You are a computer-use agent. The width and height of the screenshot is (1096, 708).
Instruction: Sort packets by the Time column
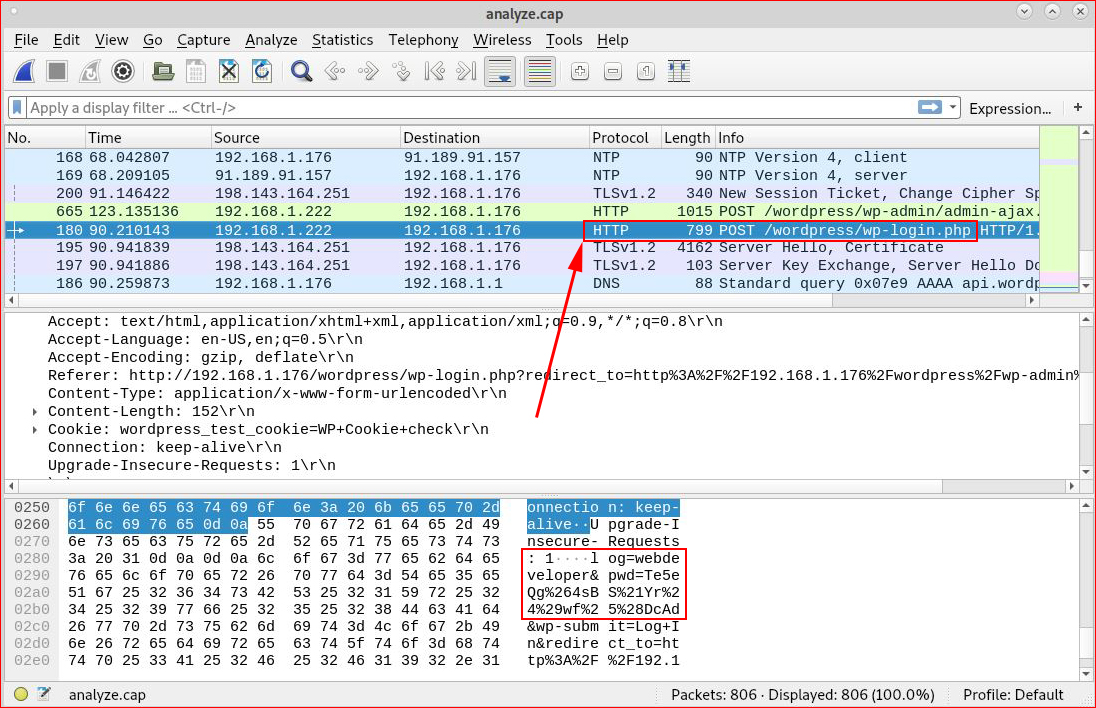click(147, 138)
